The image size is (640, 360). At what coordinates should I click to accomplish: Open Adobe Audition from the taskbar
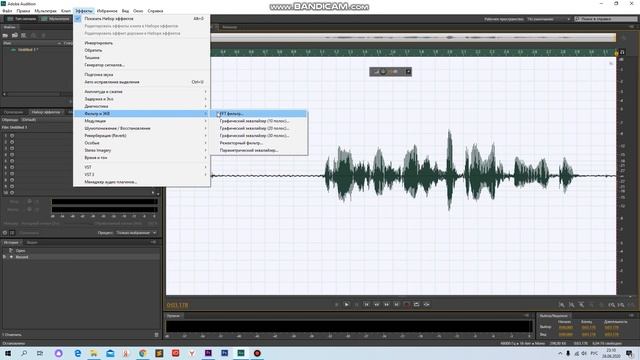point(241,353)
